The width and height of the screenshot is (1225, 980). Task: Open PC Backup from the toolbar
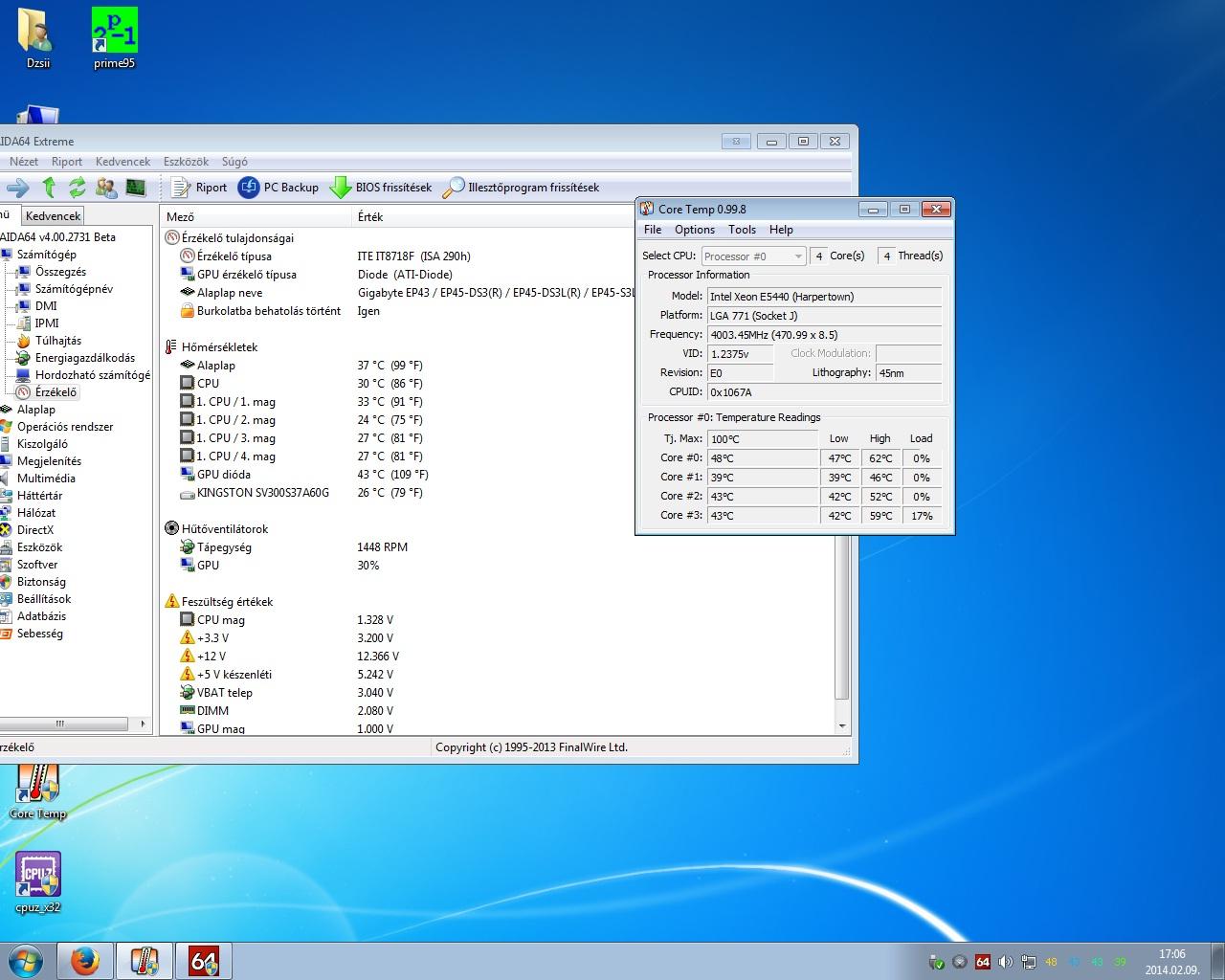278,188
